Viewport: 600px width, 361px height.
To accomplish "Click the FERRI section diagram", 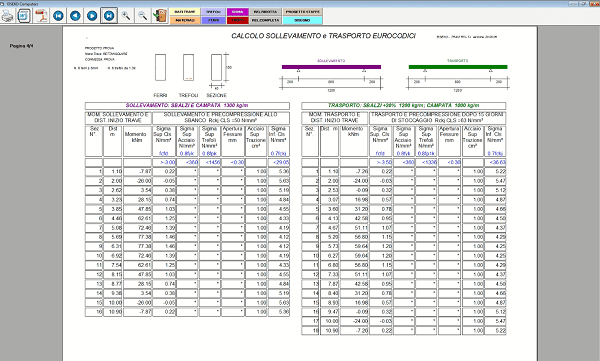I will 160,67.
